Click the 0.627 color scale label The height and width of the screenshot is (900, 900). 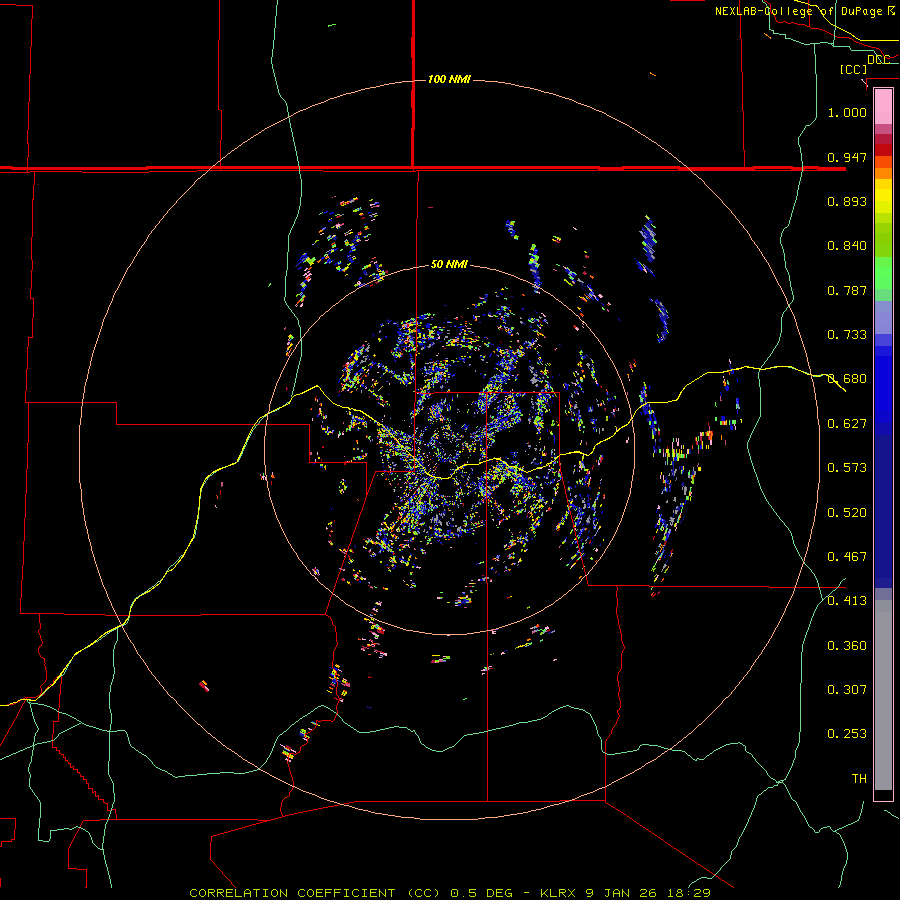[x=847, y=424]
